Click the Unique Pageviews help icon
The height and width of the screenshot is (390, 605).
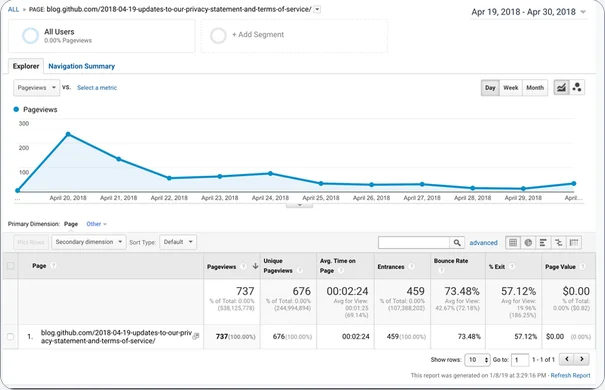point(300,270)
